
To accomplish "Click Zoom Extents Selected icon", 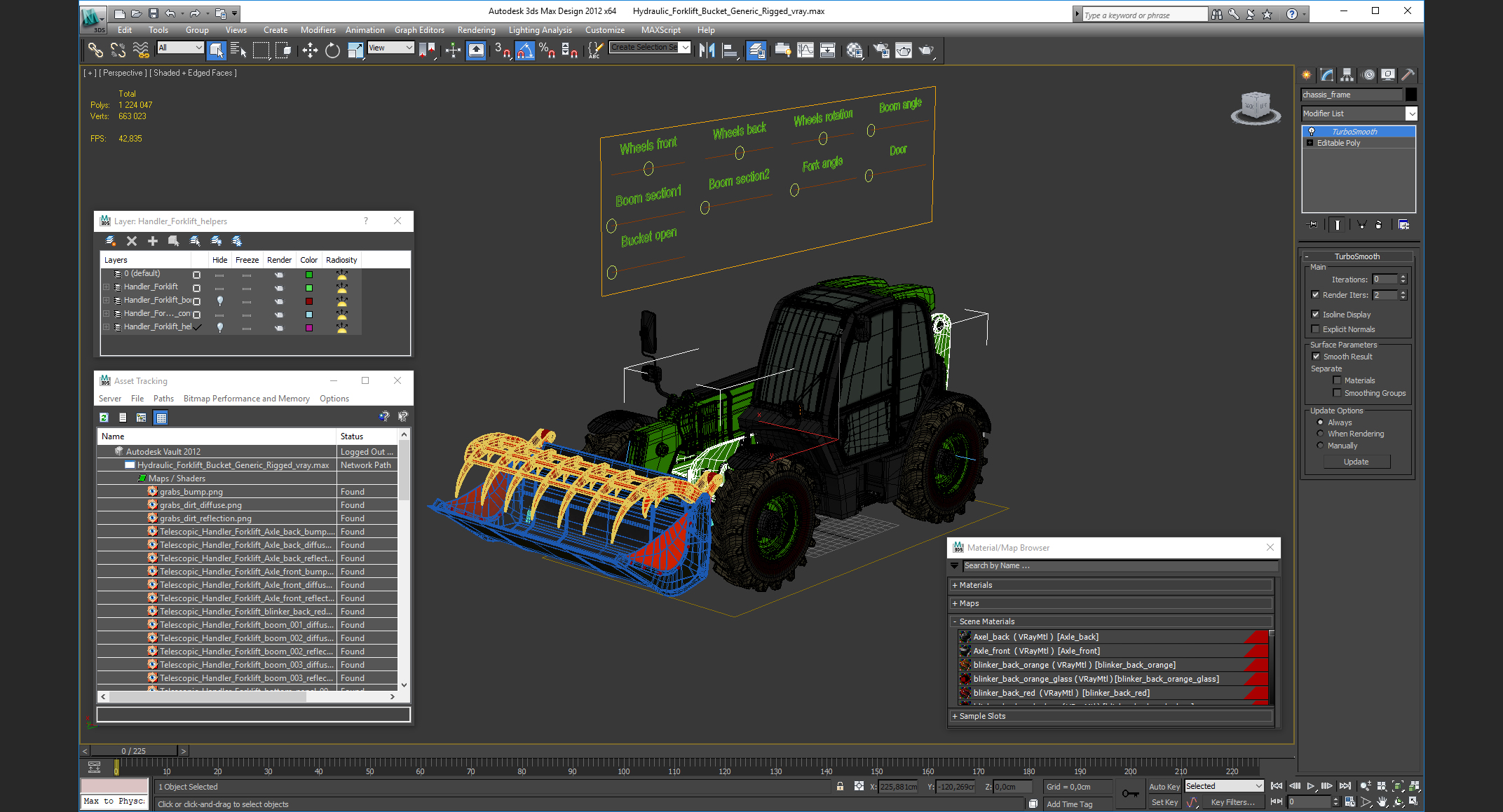I will coord(1399,786).
